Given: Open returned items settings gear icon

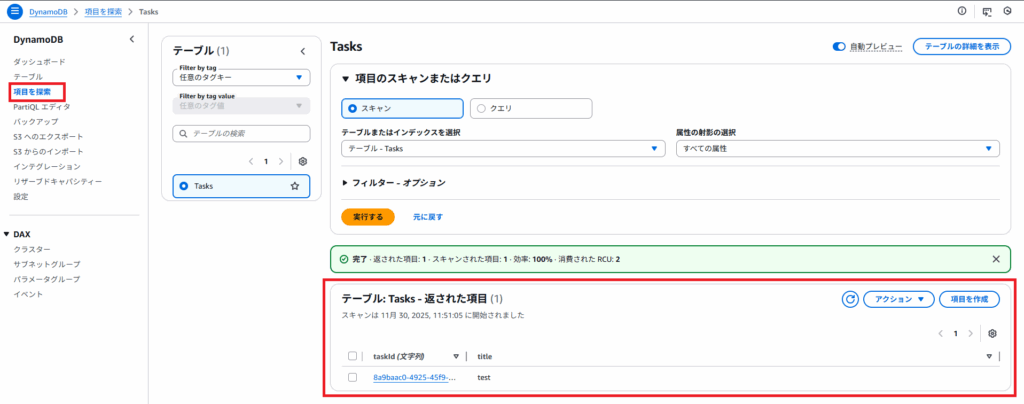Looking at the screenshot, I should tap(992, 333).
